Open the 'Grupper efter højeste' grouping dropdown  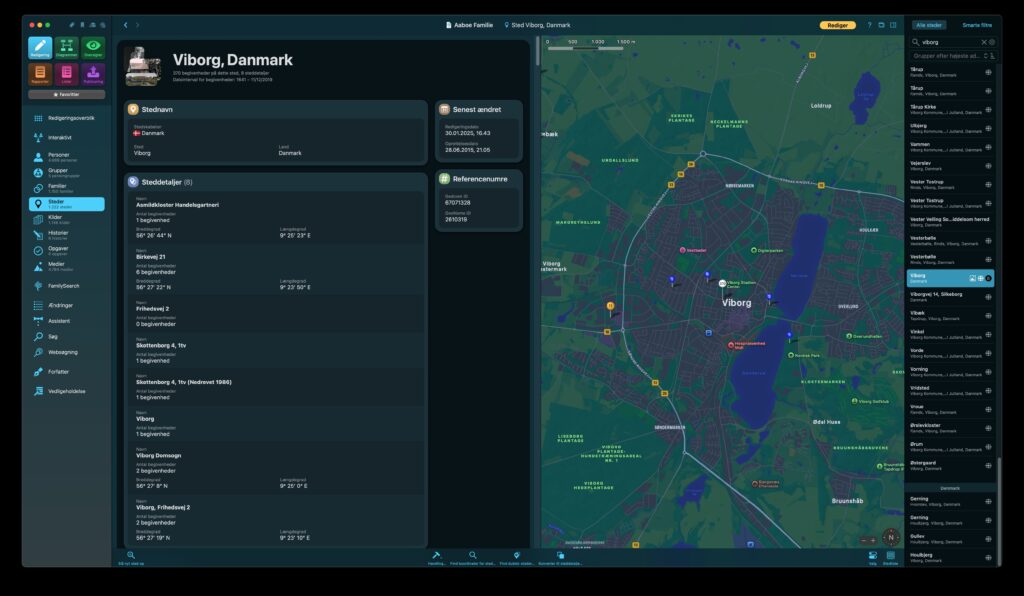945,56
